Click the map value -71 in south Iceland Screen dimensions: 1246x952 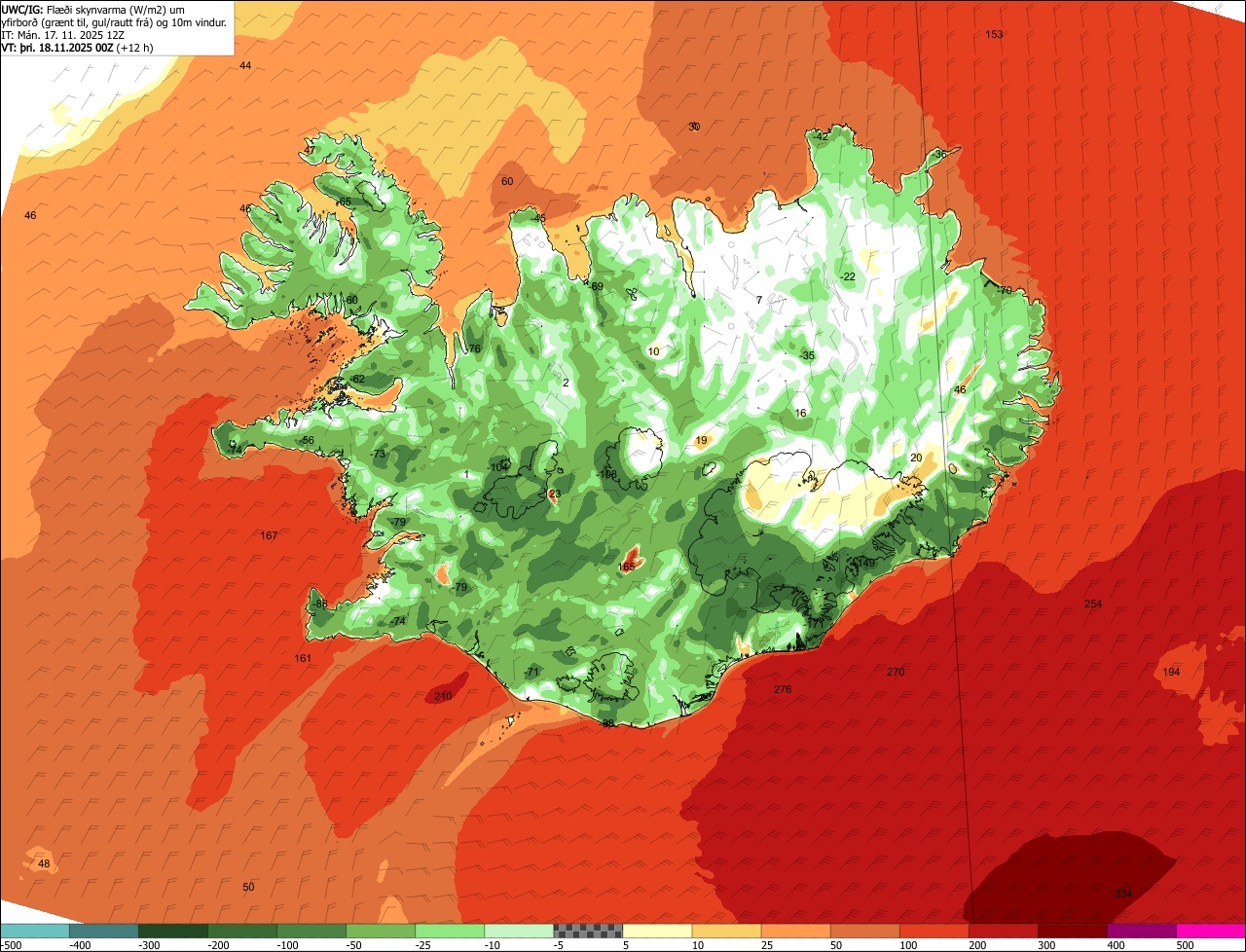click(x=531, y=672)
